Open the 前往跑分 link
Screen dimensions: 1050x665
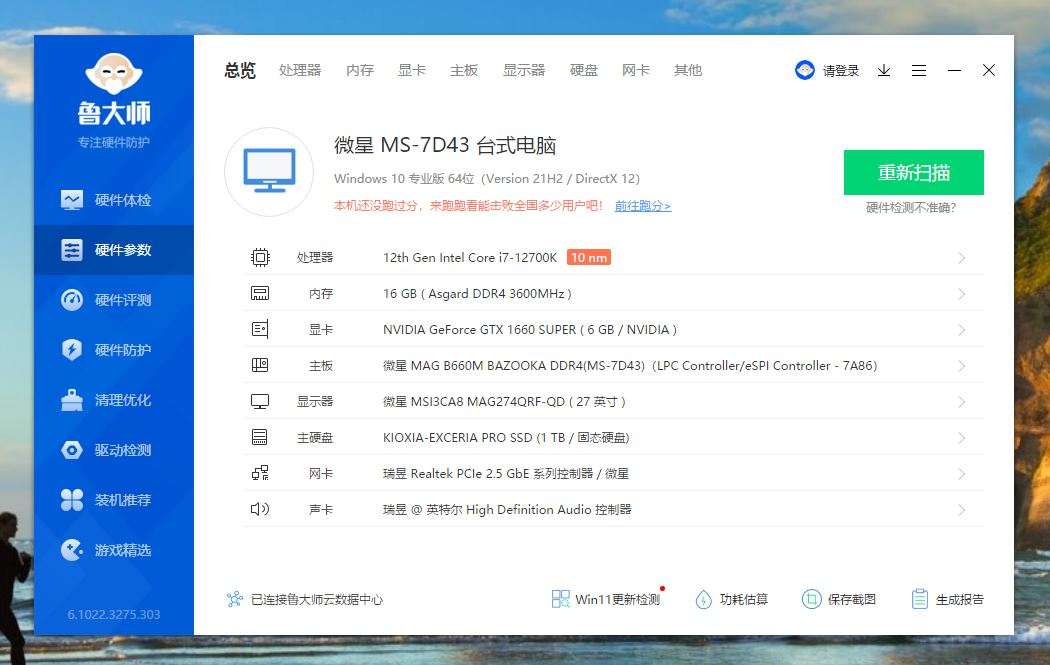click(642, 206)
